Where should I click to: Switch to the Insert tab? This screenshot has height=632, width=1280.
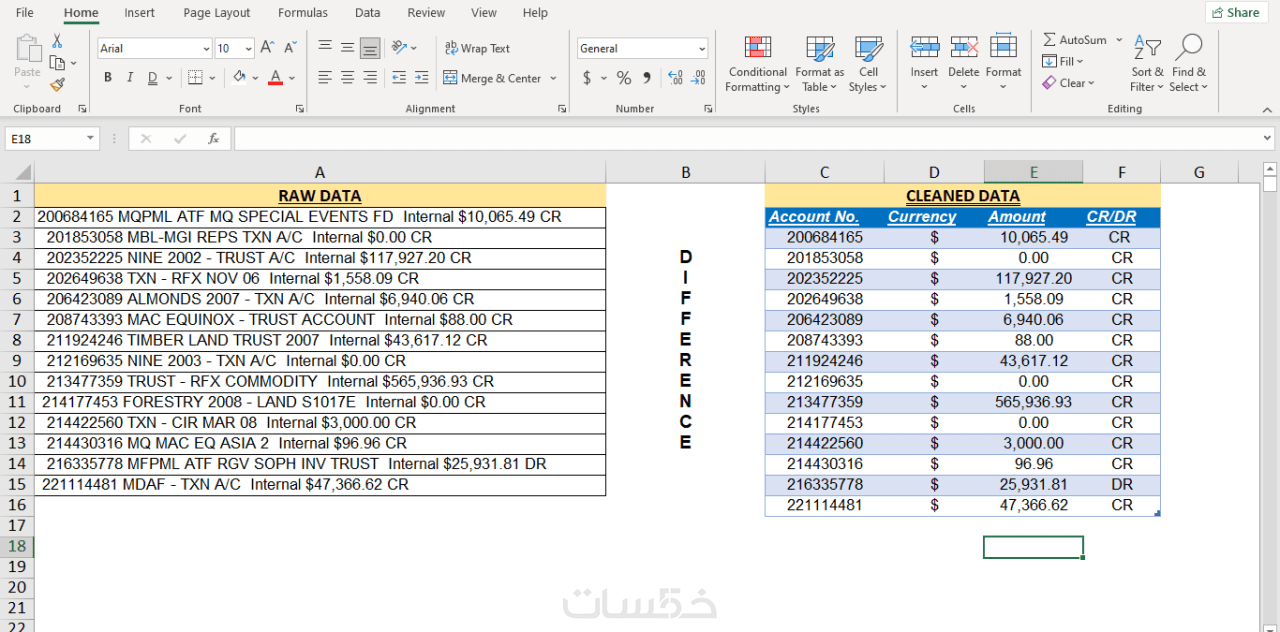coord(140,13)
